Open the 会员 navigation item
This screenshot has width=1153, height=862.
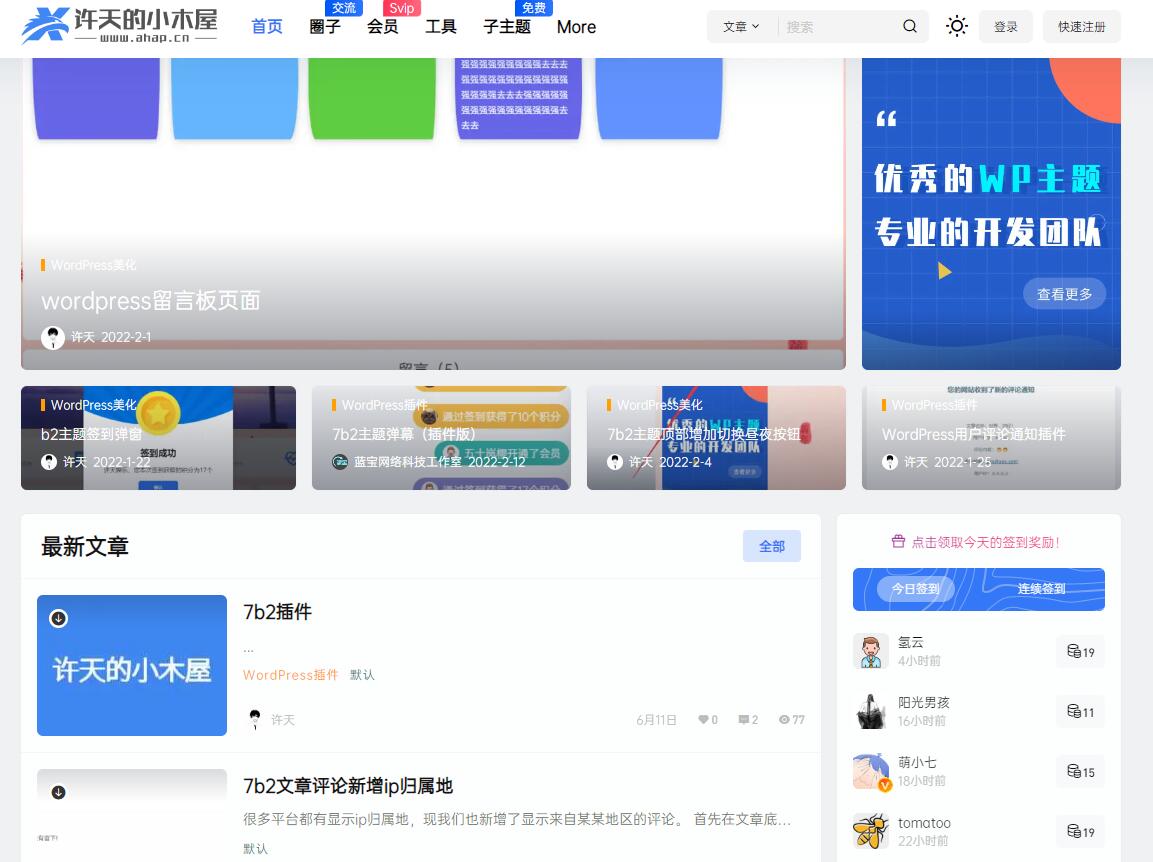coord(382,27)
